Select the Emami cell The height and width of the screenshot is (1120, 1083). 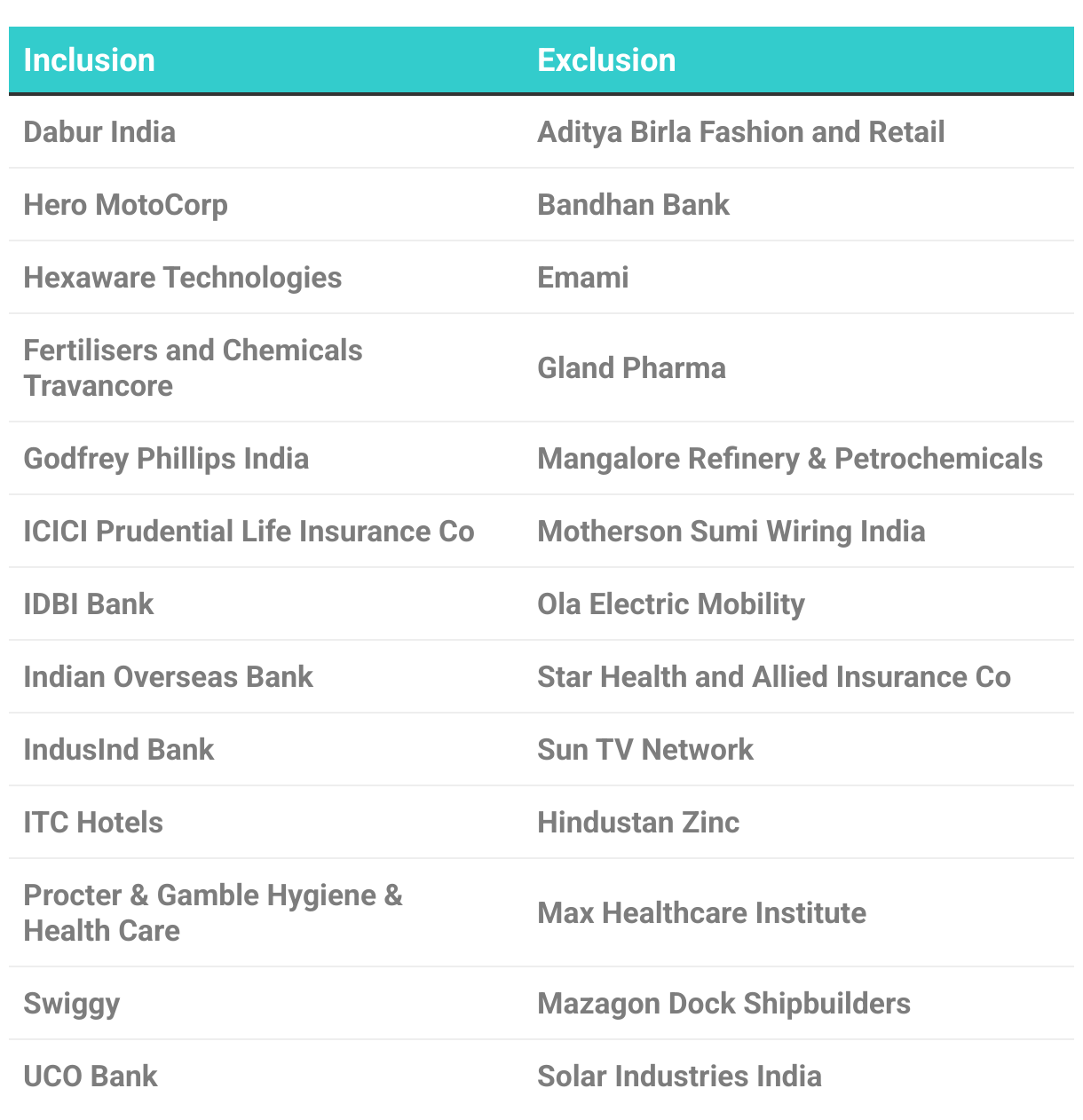tap(582, 278)
